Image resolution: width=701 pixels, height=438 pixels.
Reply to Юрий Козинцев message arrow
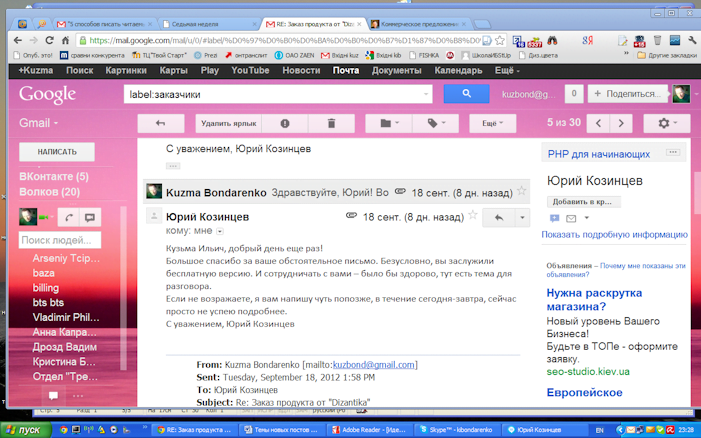pyautogui.click(x=498, y=218)
